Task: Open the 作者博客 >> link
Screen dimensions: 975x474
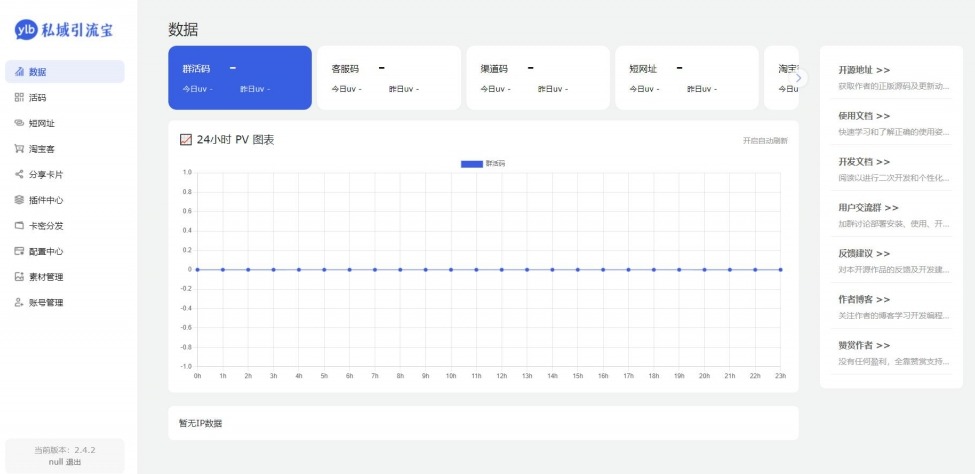Action: [864, 299]
